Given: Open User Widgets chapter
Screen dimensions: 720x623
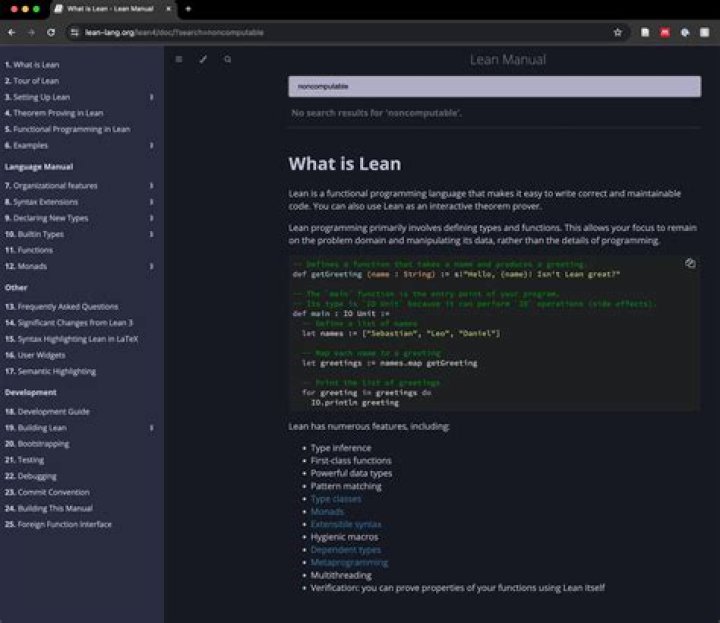Looking at the screenshot, I should 35,355.
